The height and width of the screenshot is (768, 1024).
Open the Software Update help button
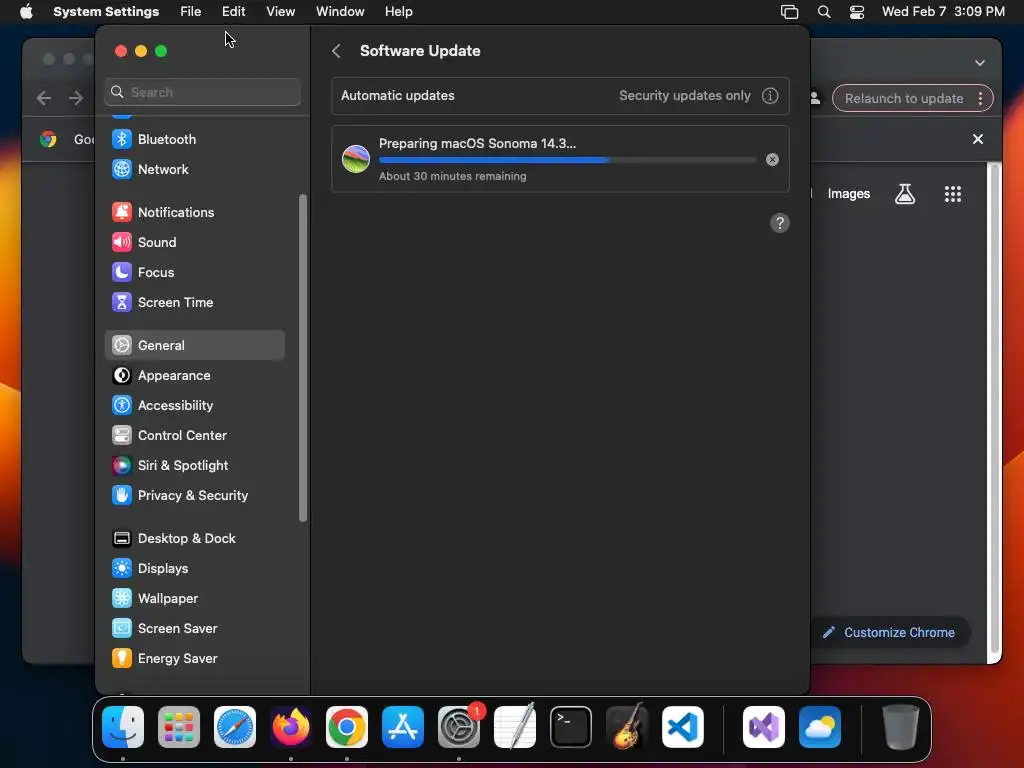tap(779, 223)
